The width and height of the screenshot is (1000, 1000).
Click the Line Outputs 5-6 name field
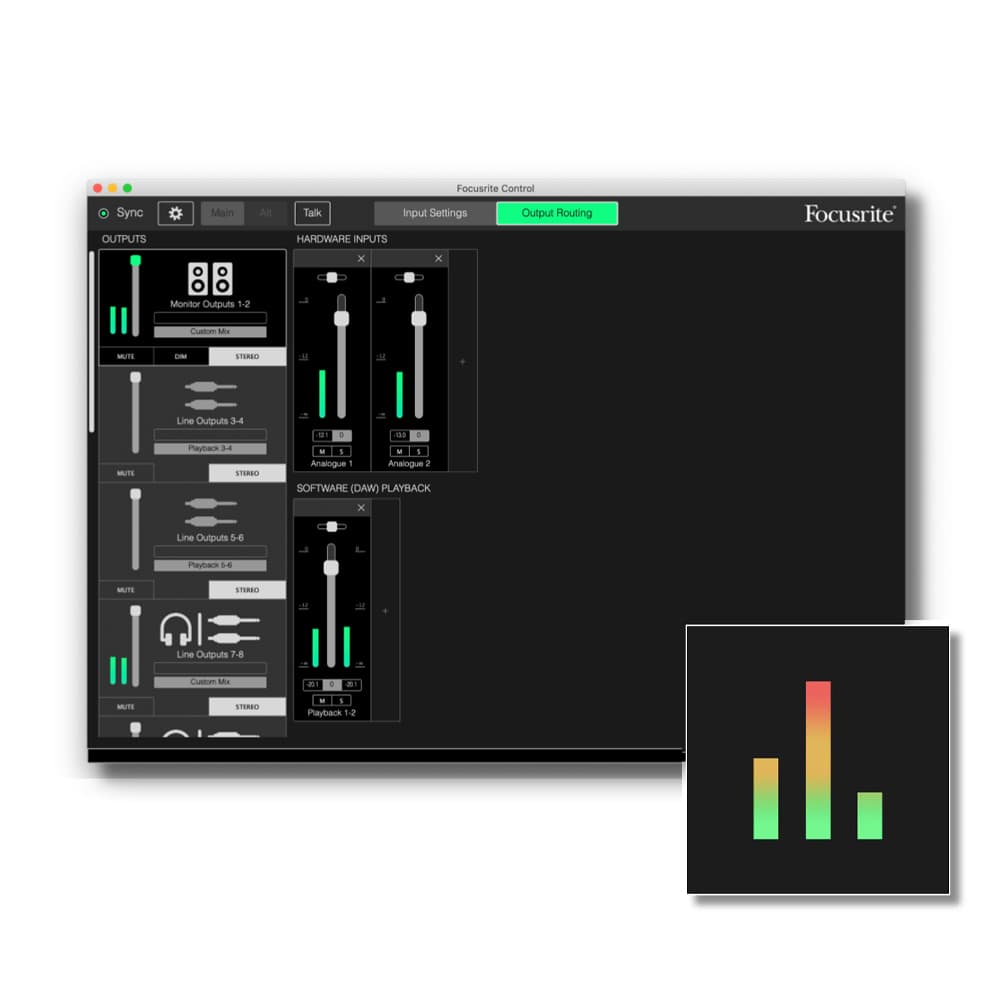[210, 551]
